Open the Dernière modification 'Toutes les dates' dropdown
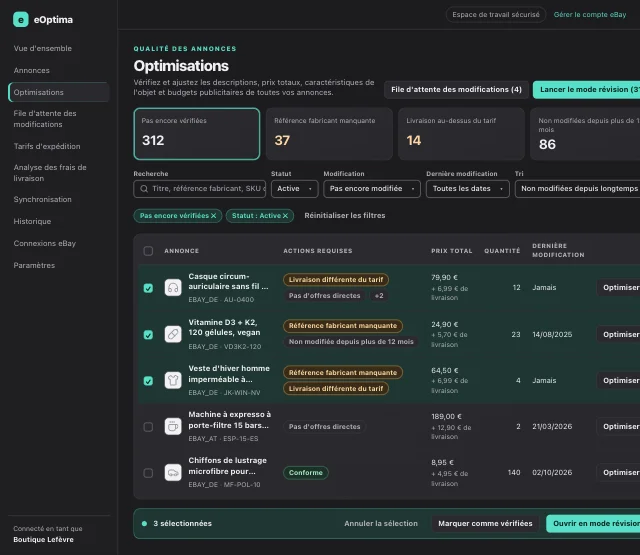This screenshot has width=640, height=555. coord(467,189)
